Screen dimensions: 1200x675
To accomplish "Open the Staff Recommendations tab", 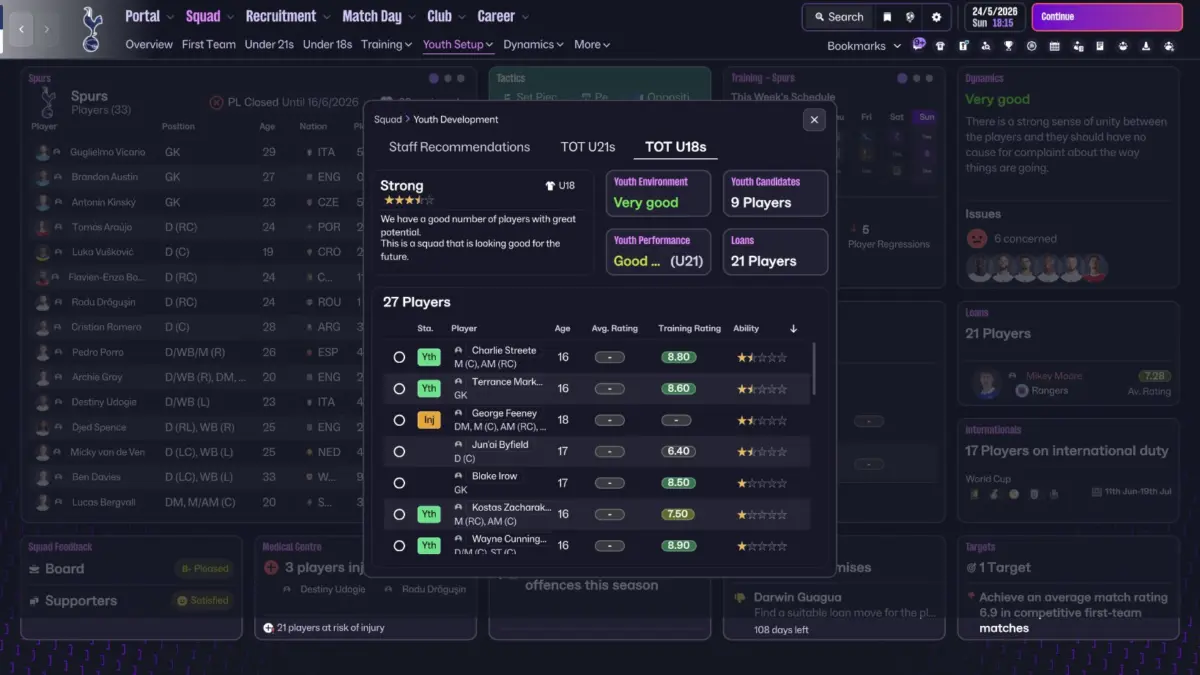I will (459, 147).
